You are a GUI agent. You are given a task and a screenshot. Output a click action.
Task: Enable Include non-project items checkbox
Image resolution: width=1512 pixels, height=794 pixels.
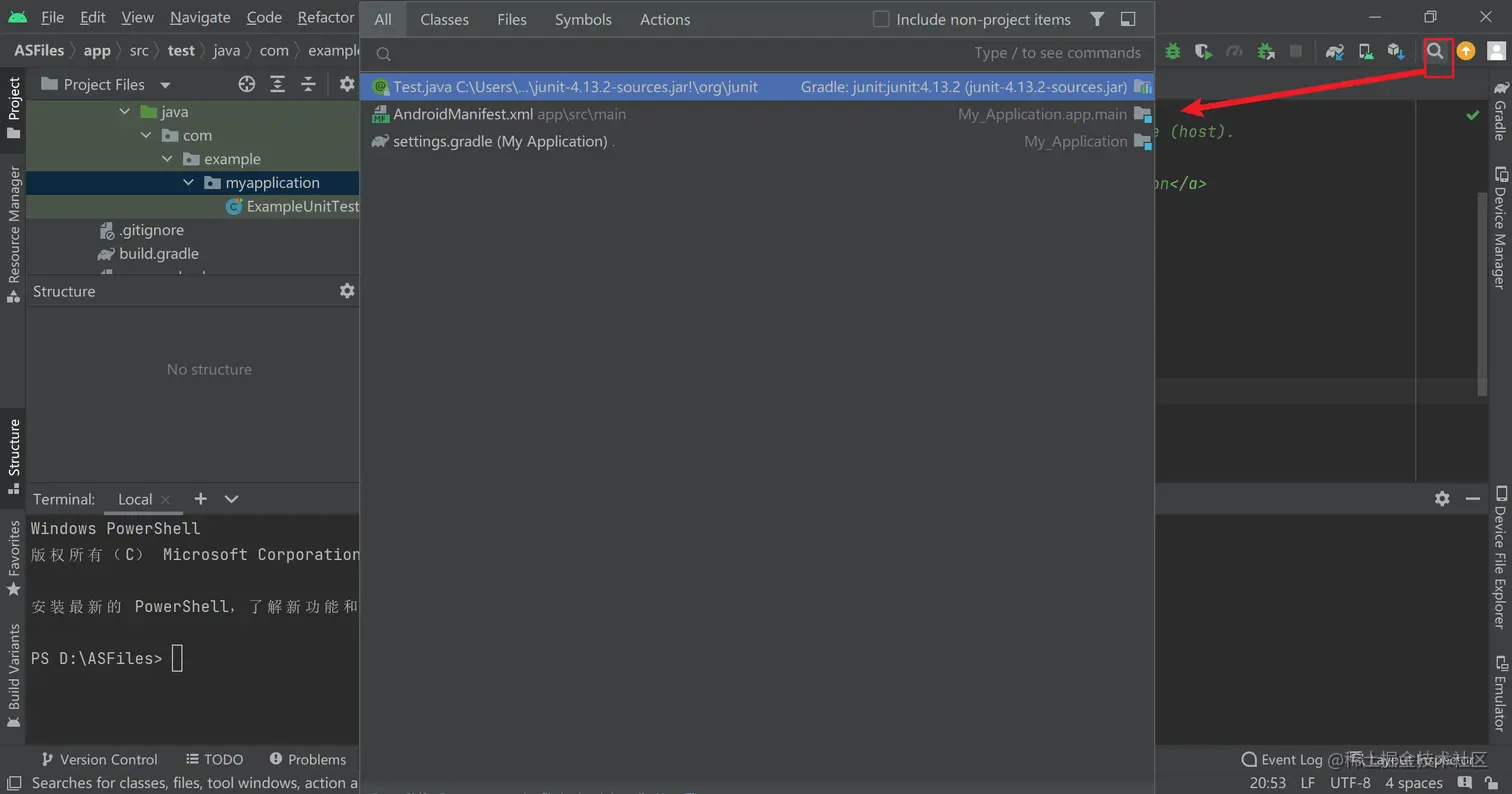pyautogui.click(x=881, y=19)
